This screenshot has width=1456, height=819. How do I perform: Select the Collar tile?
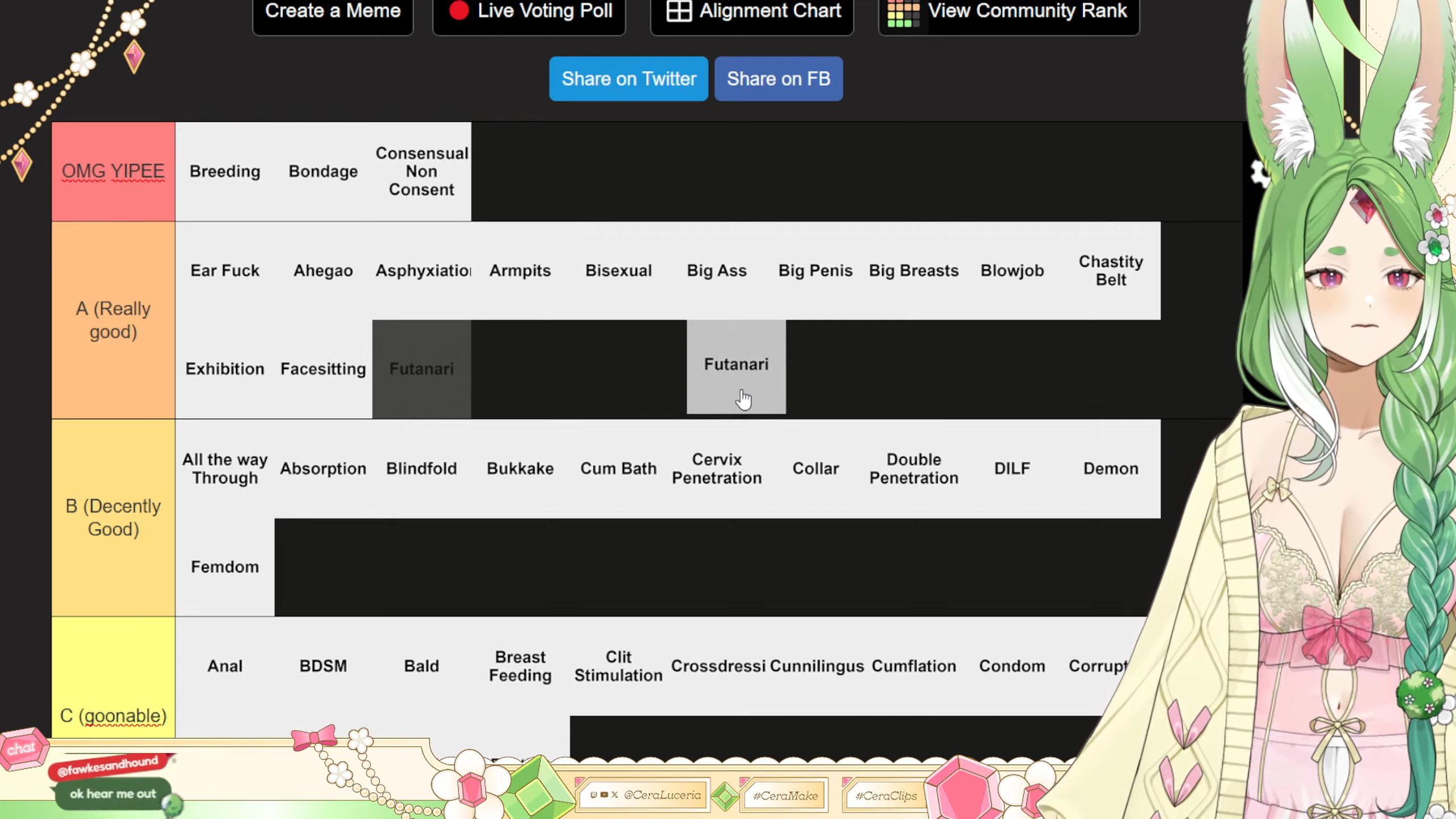(816, 469)
